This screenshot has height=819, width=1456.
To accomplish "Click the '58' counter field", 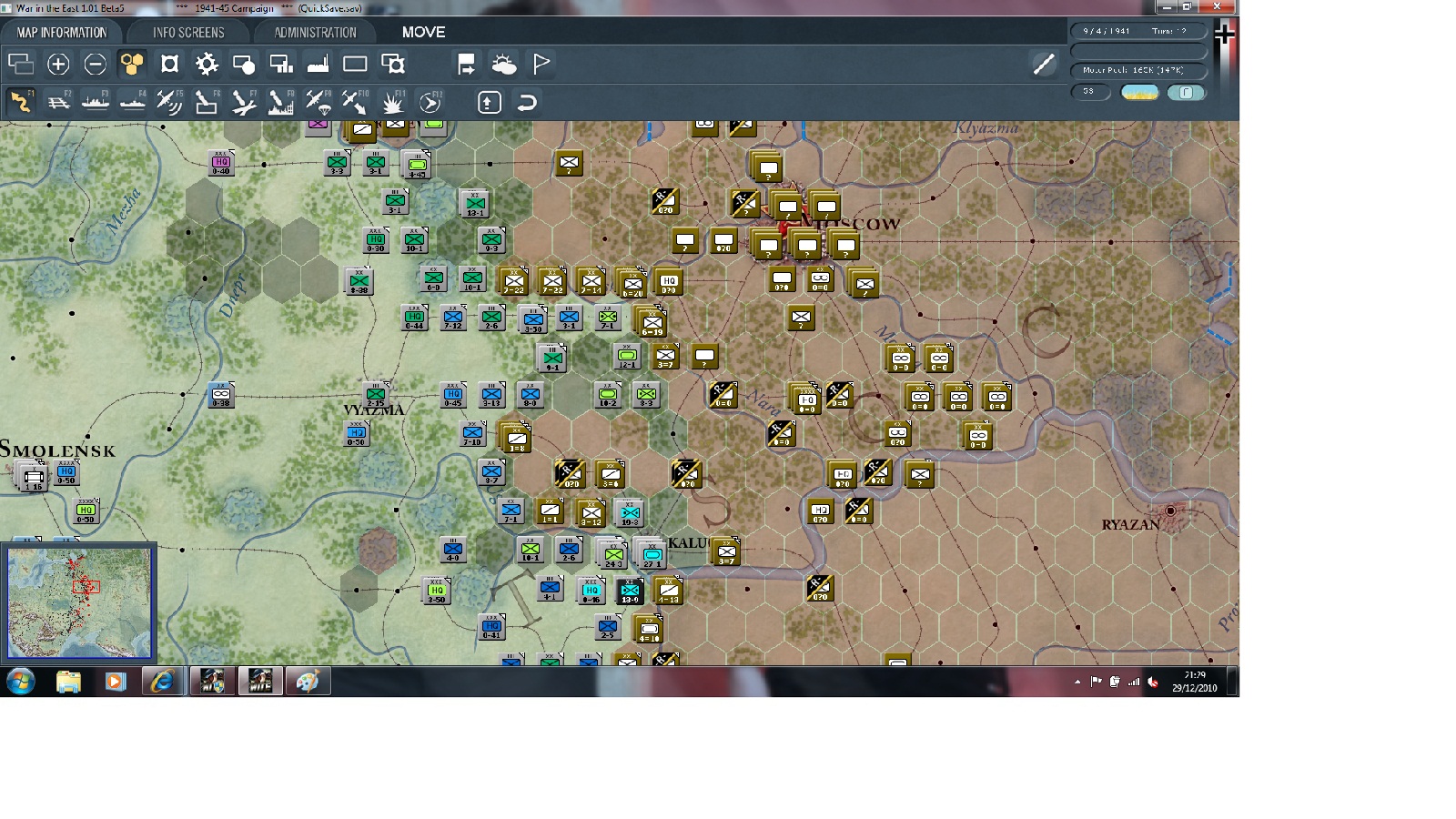I will [x=1090, y=92].
